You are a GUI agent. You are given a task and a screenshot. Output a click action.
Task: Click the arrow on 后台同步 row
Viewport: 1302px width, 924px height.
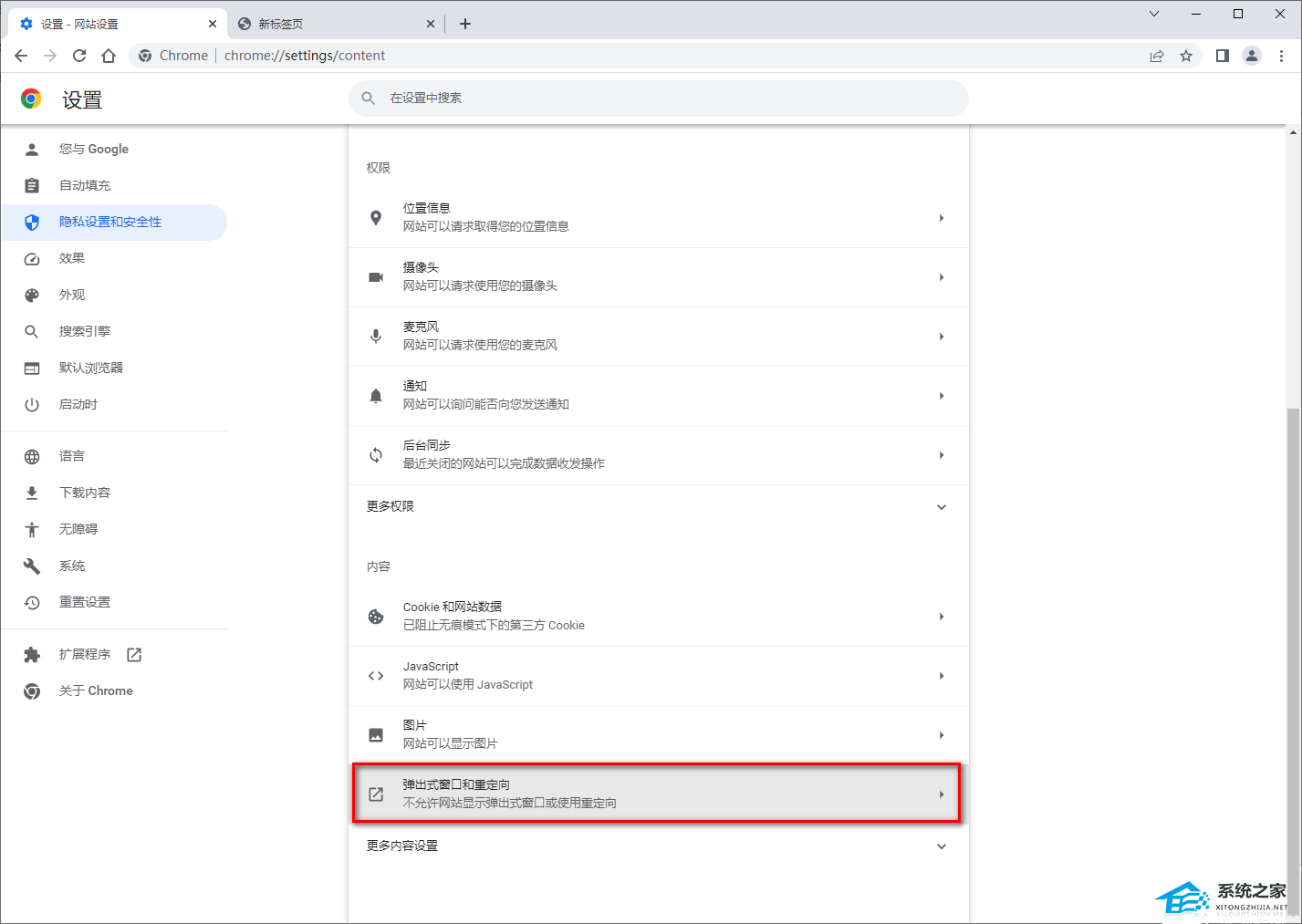pos(942,455)
